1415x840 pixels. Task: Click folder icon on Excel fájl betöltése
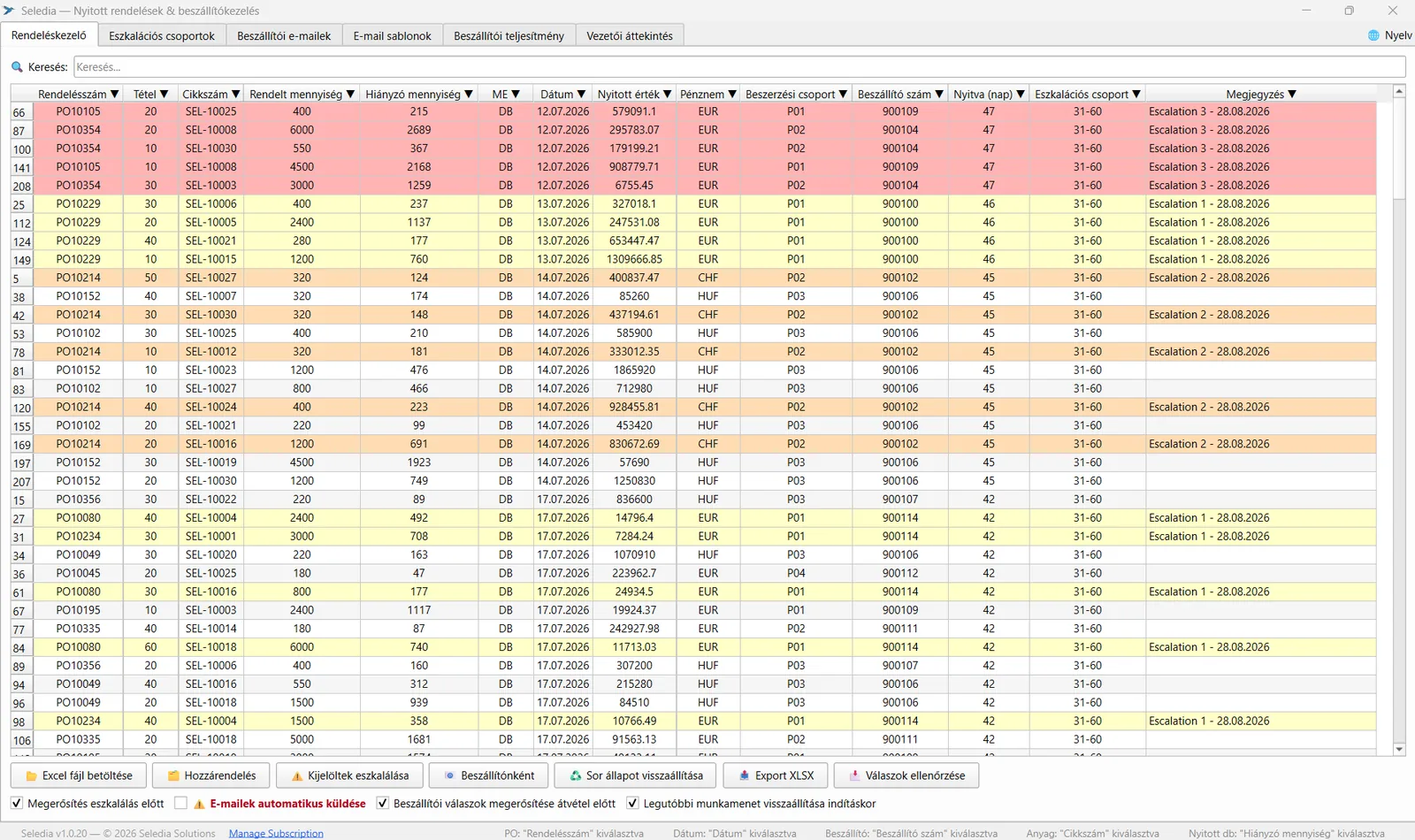point(32,775)
